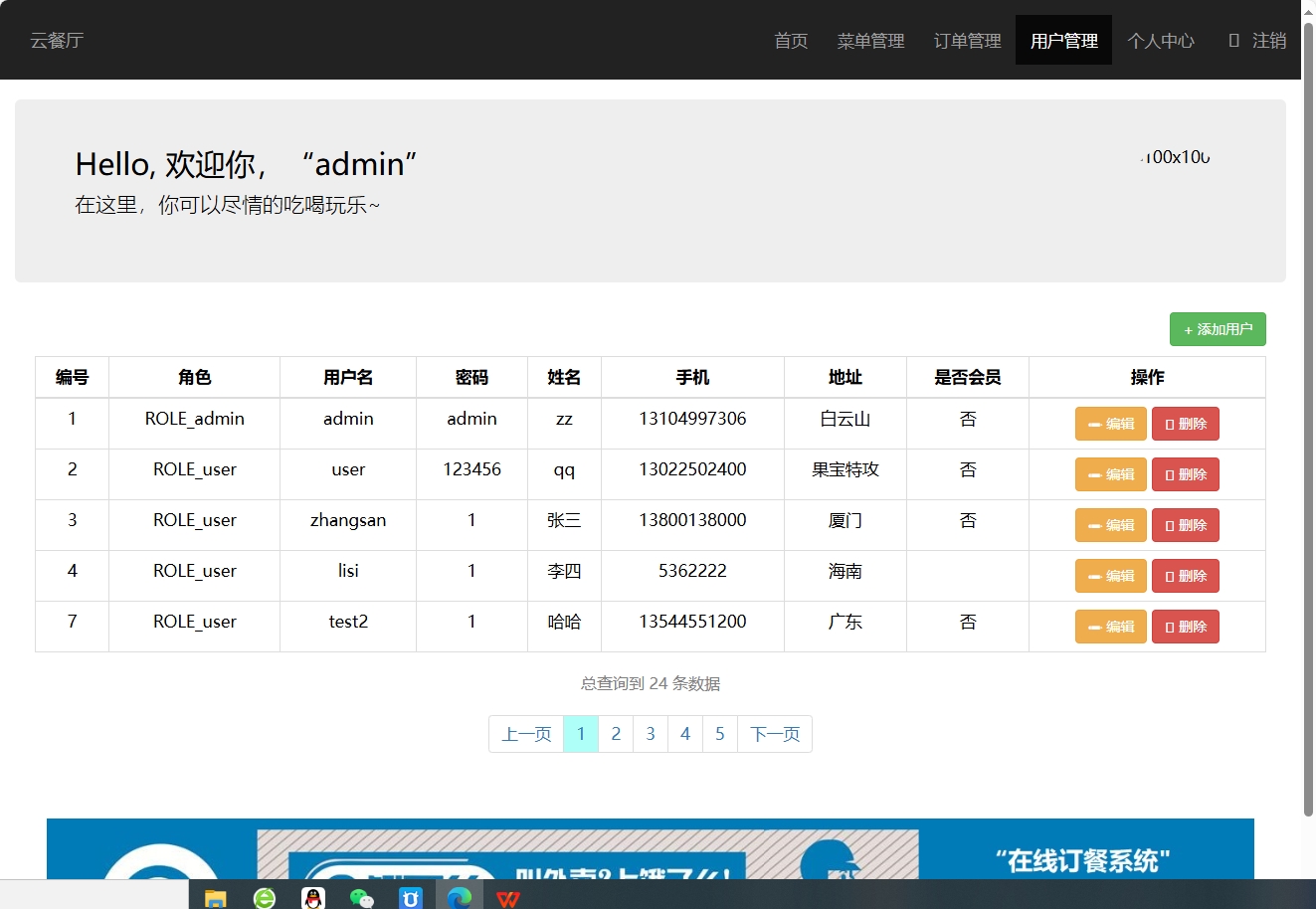This screenshot has width=1316, height=909.
Task: Open page 3 in the pagination
Action: (650, 733)
